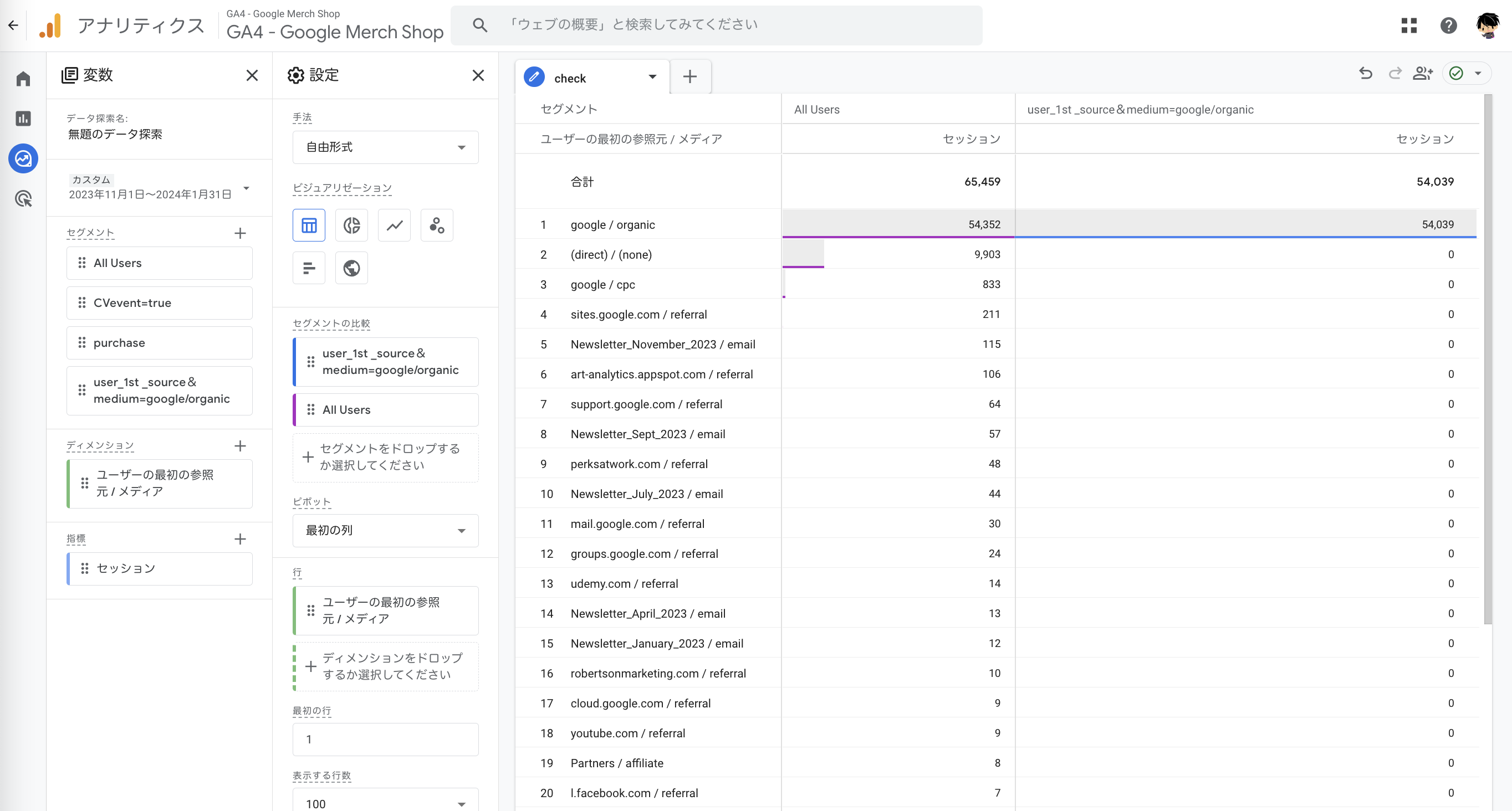Select the table visualization icon

[x=309, y=225]
